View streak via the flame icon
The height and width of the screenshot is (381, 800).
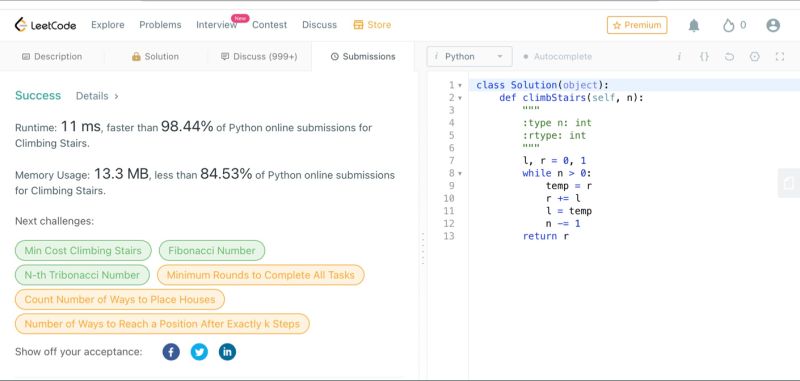(x=729, y=25)
